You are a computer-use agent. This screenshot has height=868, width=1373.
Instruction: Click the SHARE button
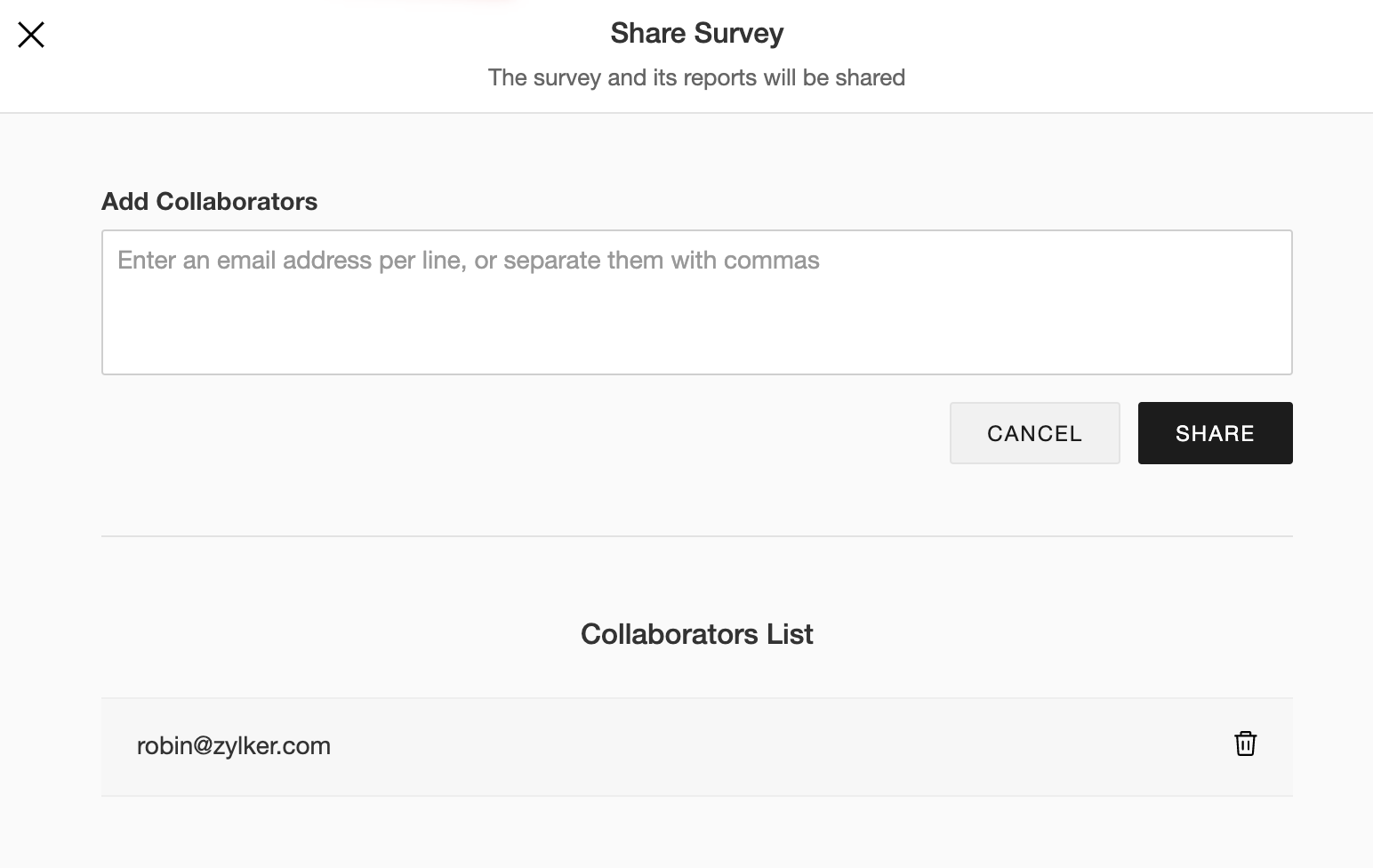click(x=1215, y=433)
